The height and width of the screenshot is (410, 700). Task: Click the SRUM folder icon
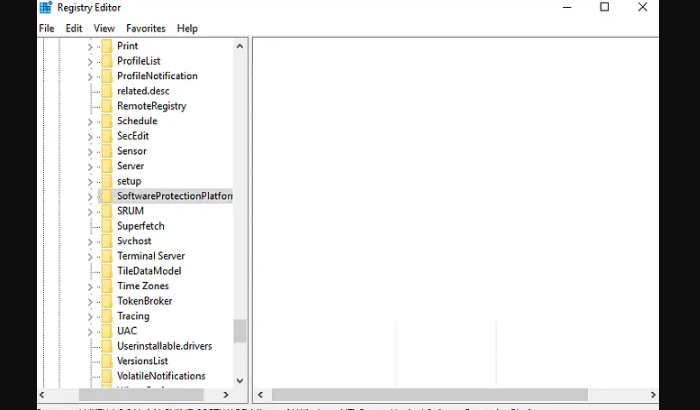(107, 211)
